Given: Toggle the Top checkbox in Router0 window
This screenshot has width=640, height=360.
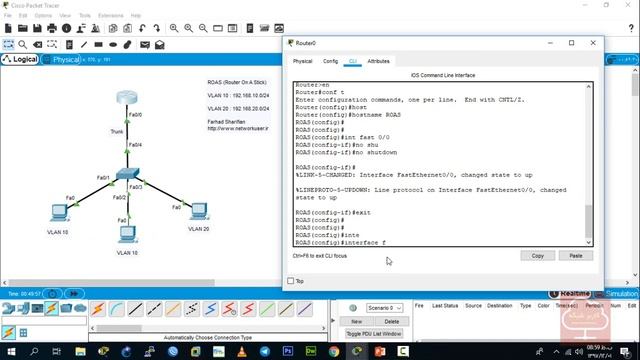Looking at the screenshot, I should tap(291, 281).
